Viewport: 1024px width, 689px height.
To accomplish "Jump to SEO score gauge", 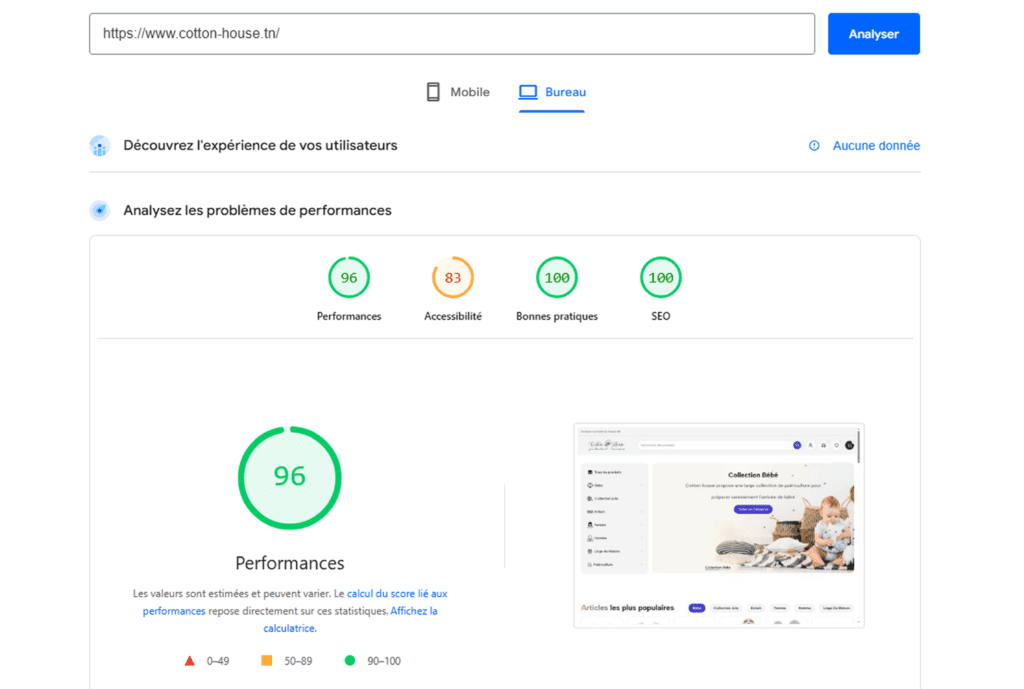I will click(x=660, y=278).
